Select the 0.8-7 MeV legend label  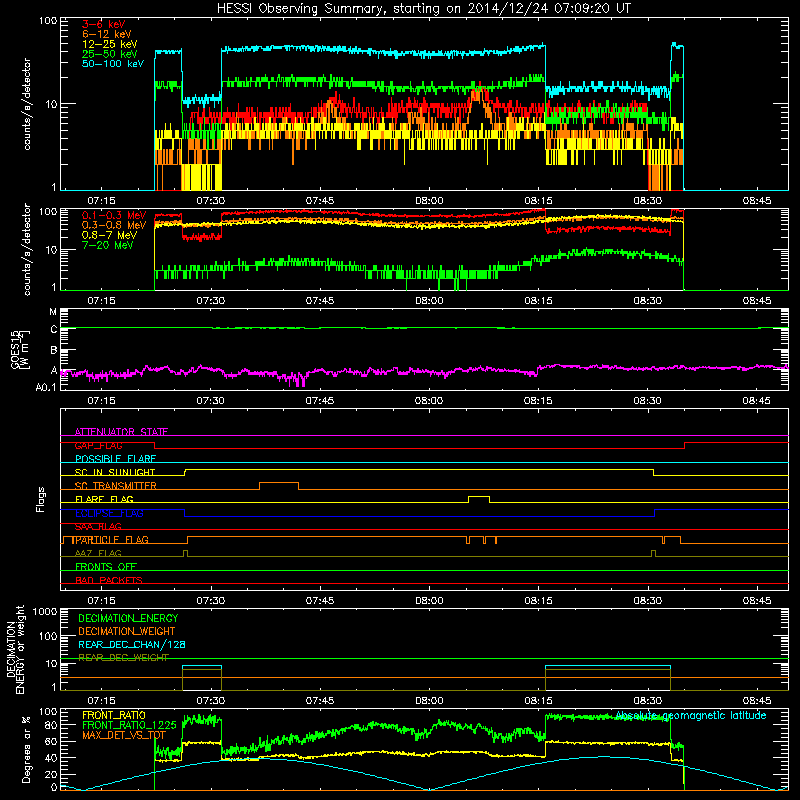click(x=109, y=235)
